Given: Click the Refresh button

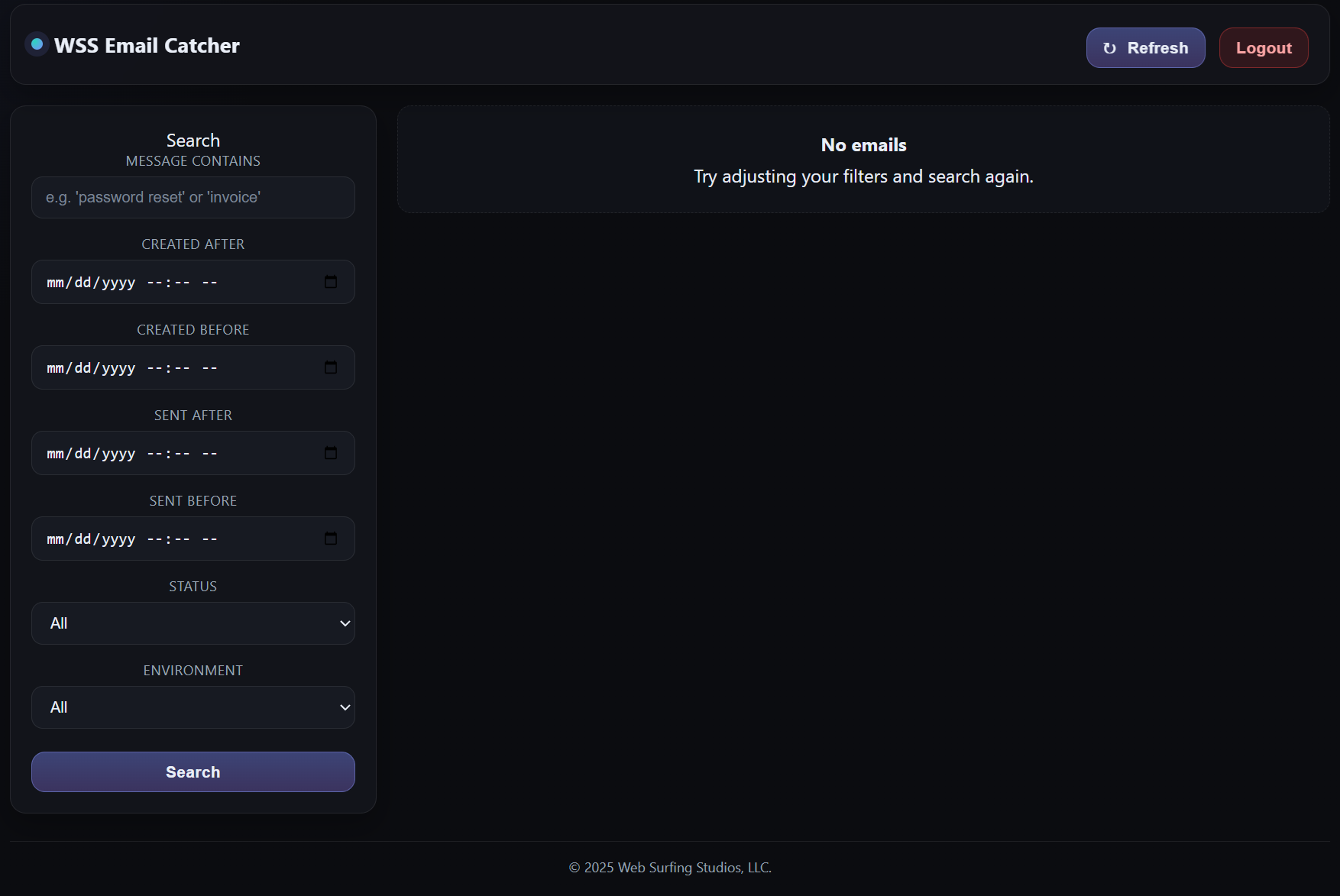Looking at the screenshot, I should tap(1145, 48).
